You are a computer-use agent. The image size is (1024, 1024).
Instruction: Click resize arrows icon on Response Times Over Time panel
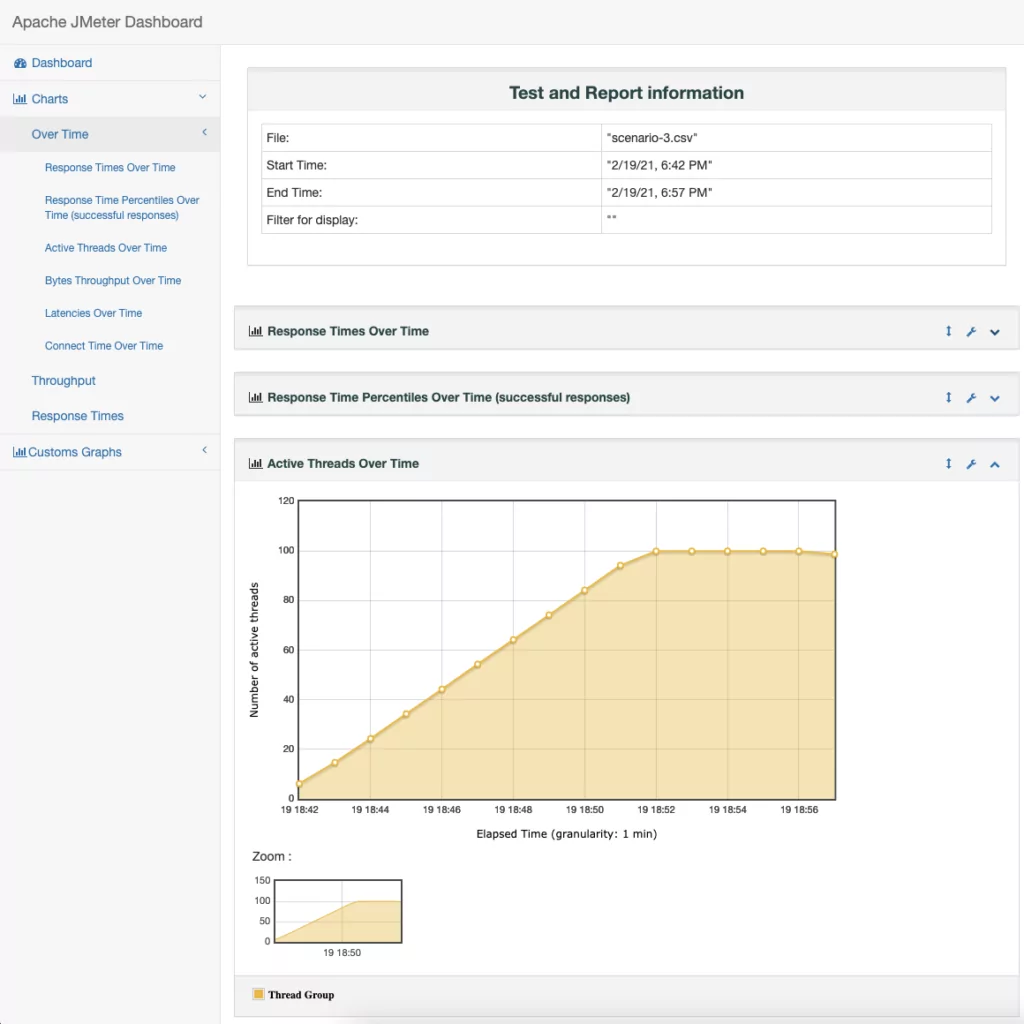pyautogui.click(x=948, y=331)
